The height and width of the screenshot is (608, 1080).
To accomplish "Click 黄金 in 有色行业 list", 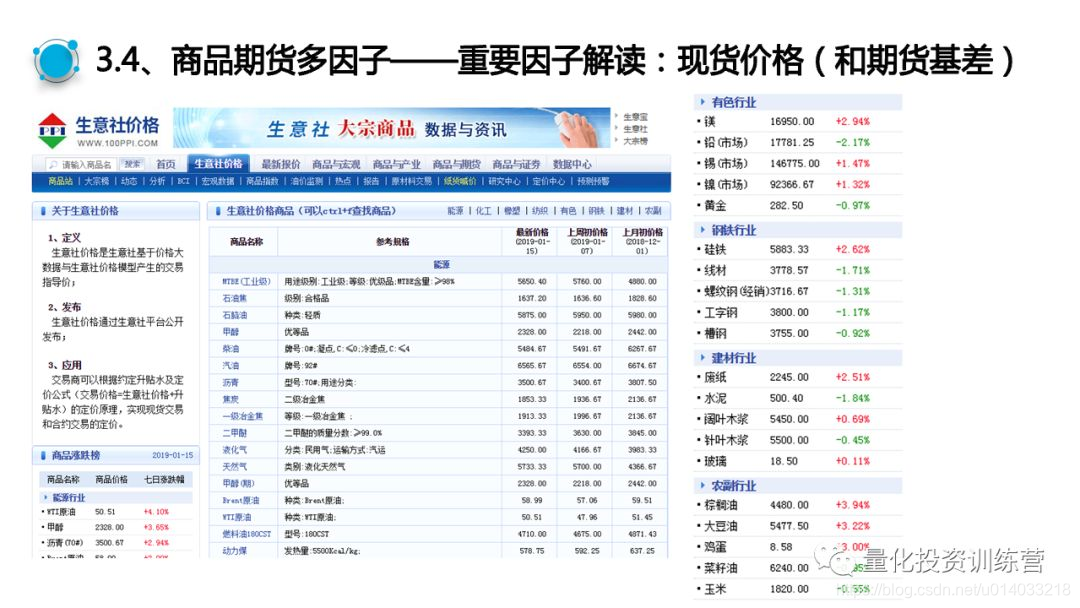I will click(x=715, y=206).
